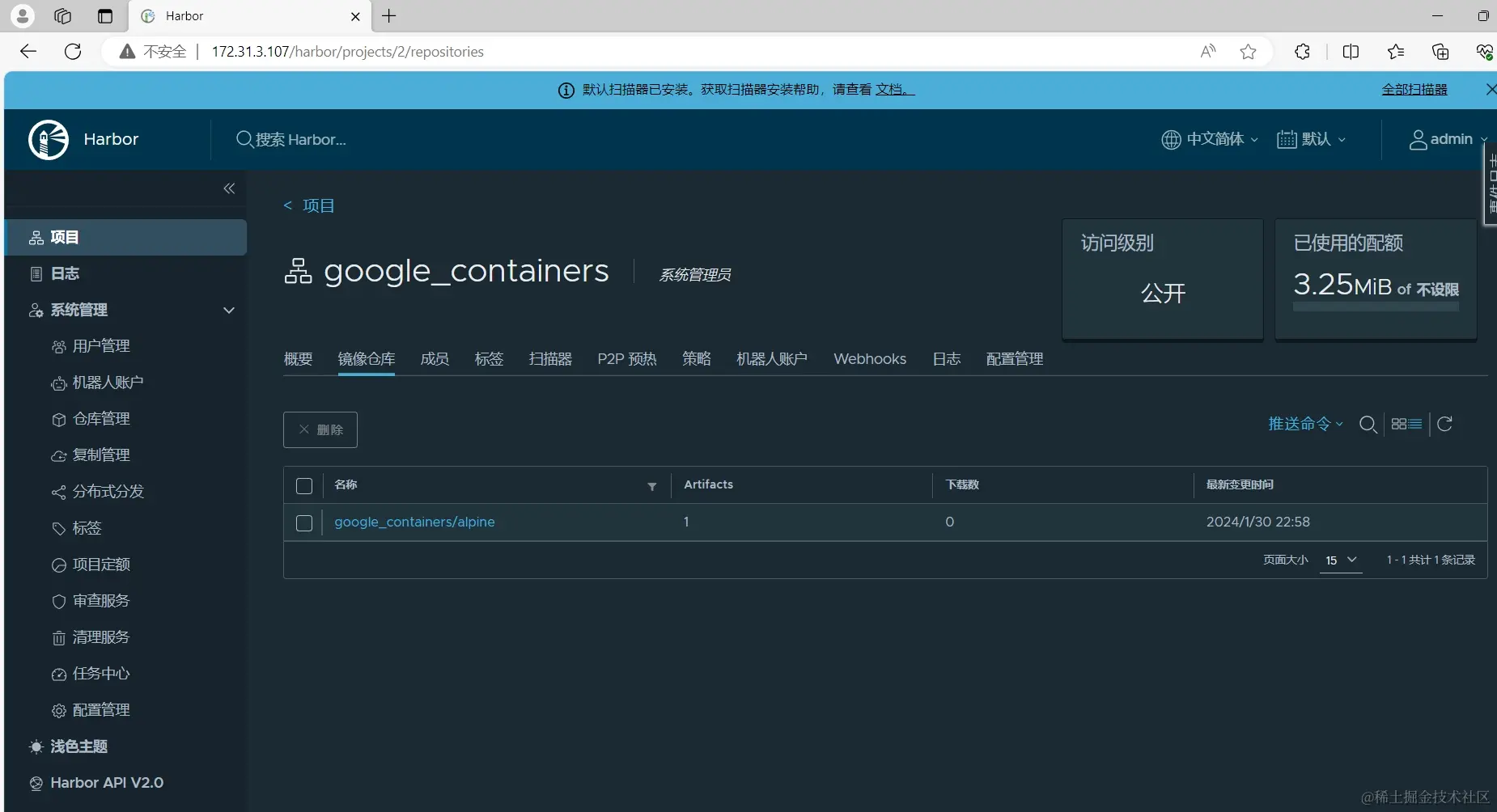Open browser collections icon
The image size is (1497, 812).
[1440, 52]
